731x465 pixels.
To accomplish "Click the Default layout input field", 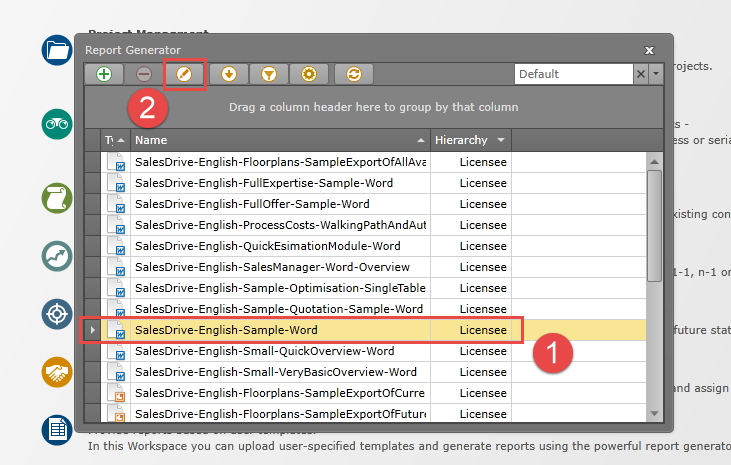I will pyautogui.click(x=573, y=74).
